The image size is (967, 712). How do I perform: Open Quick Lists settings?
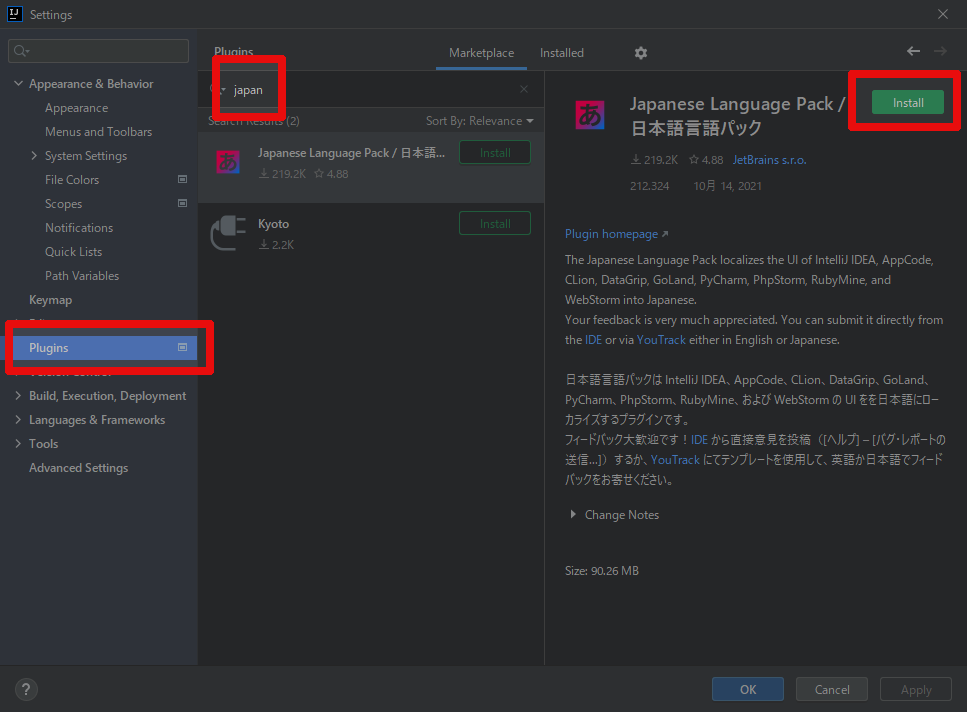point(73,252)
